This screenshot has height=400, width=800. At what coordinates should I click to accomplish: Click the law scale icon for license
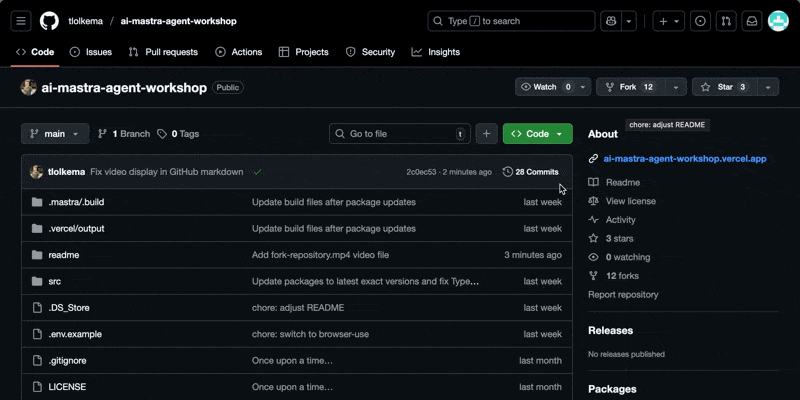coord(593,201)
